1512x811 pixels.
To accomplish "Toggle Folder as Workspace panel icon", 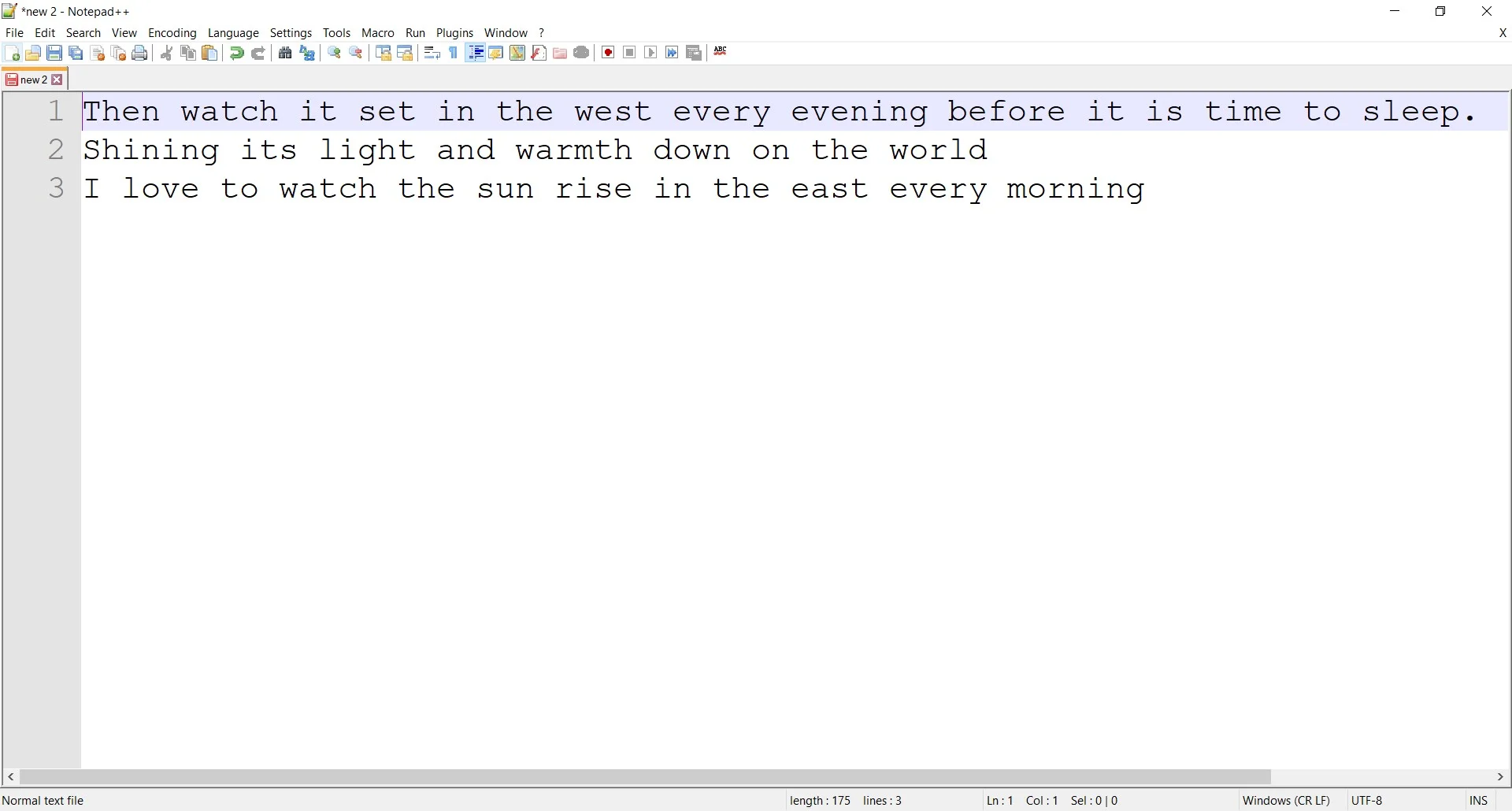I will click(x=560, y=53).
